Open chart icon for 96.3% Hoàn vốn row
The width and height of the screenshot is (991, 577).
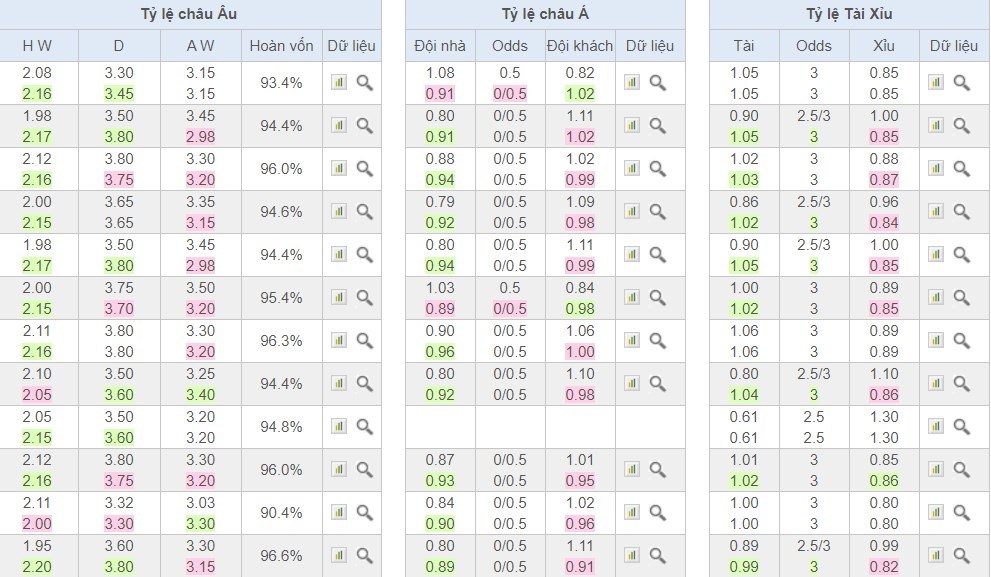(x=339, y=341)
